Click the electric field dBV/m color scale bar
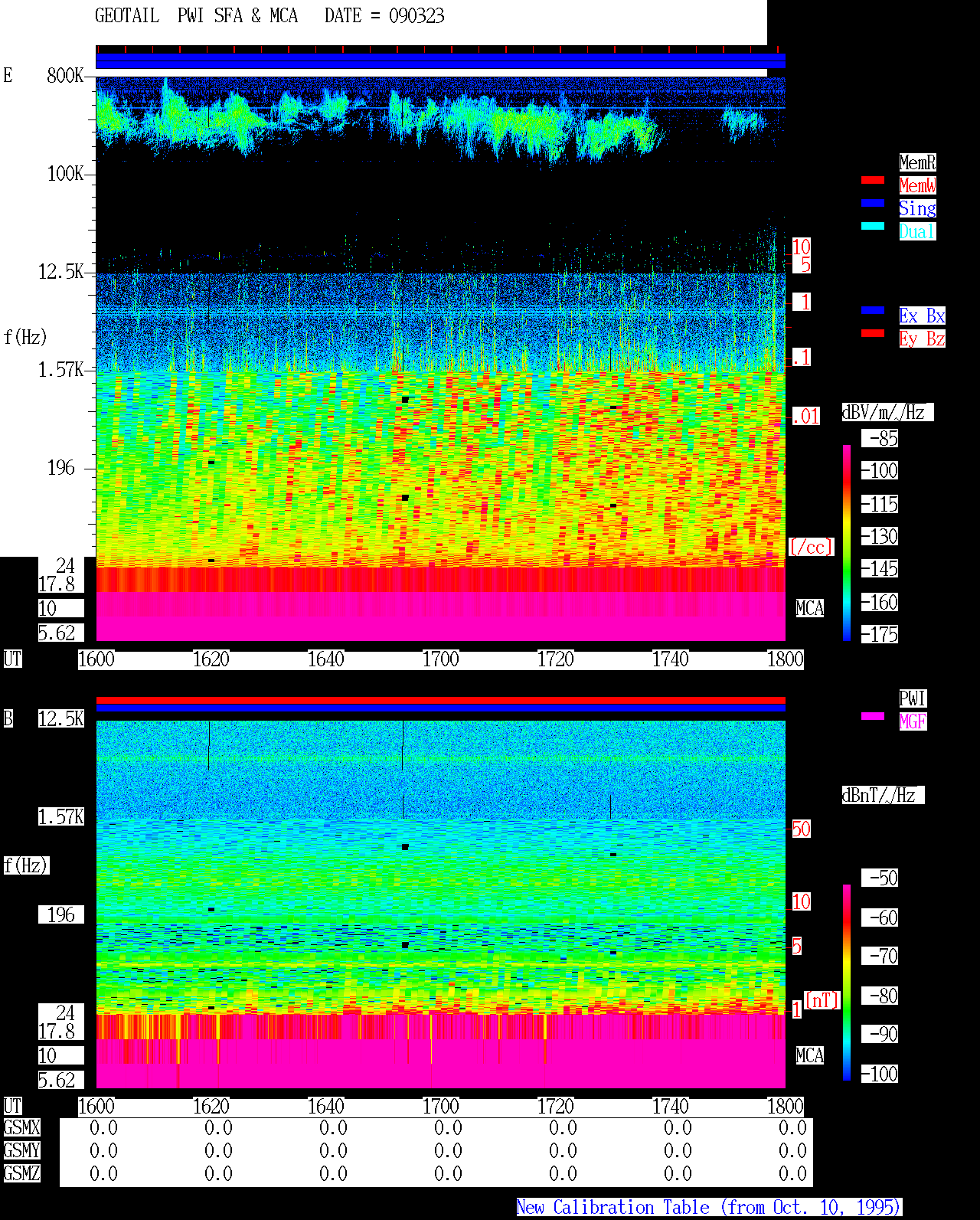The width and height of the screenshot is (980, 1220). click(x=847, y=542)
